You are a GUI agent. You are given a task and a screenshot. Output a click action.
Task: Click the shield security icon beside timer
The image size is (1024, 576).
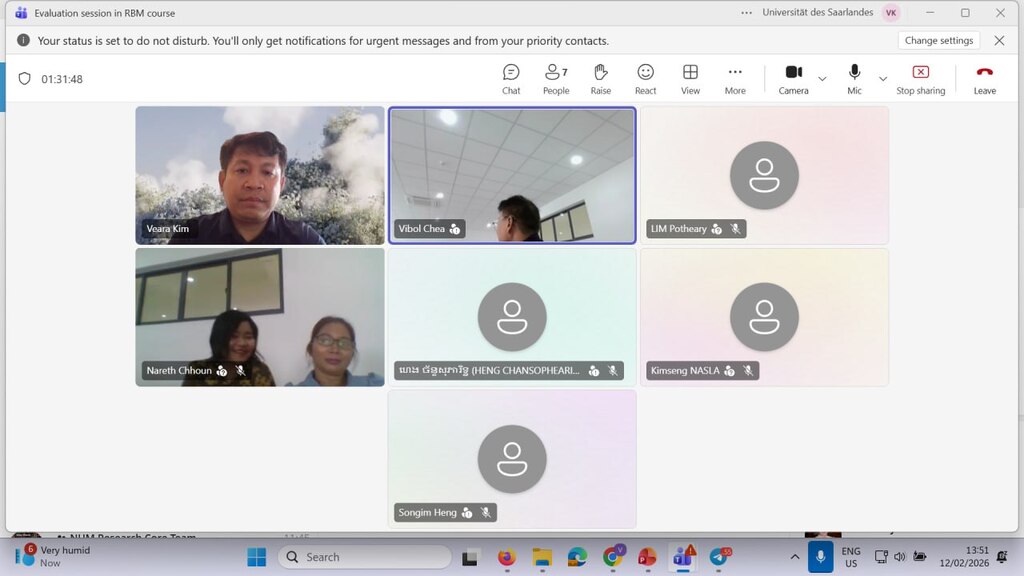25,79
